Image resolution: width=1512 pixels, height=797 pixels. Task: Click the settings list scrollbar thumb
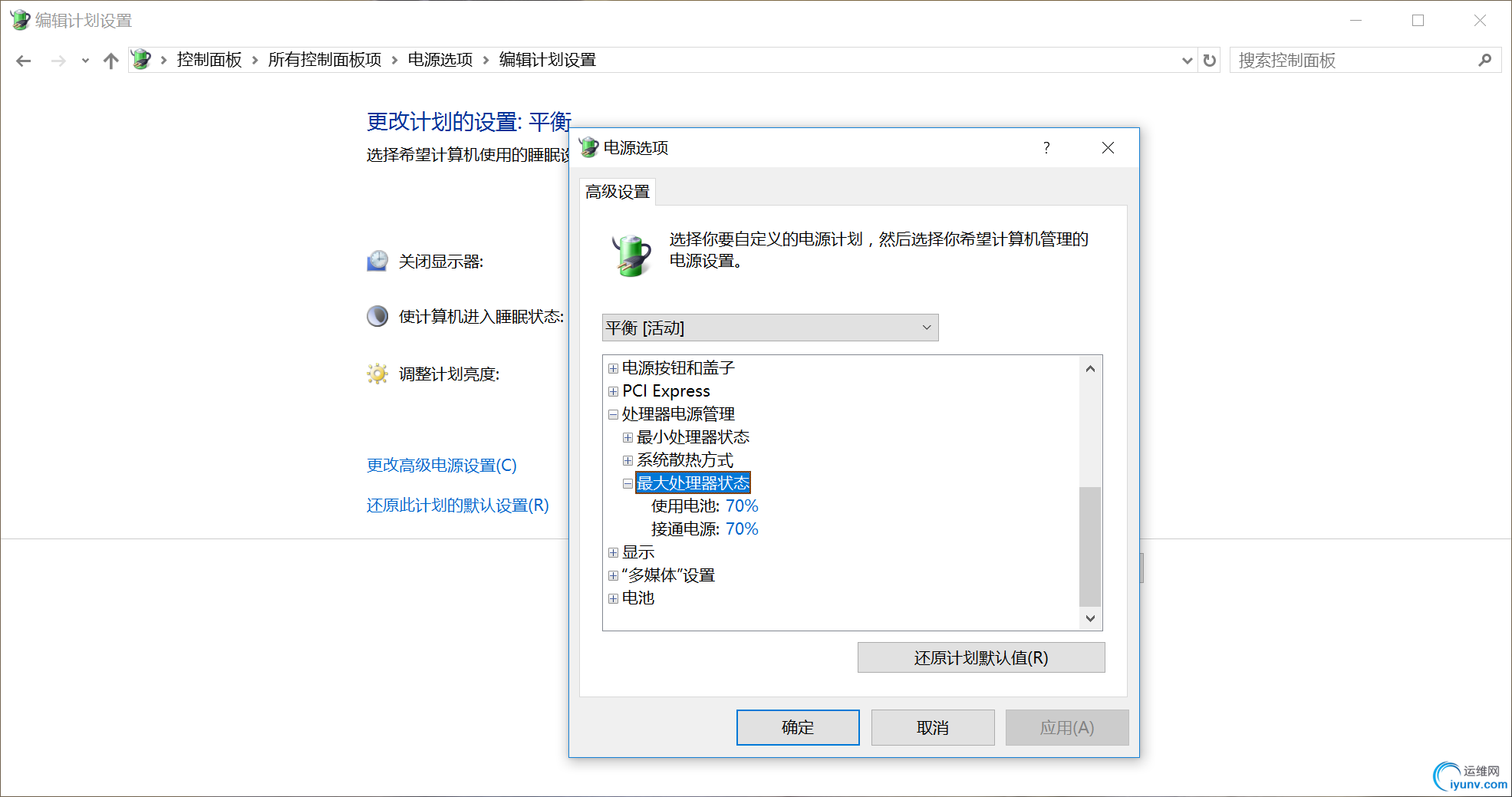(1090, 546)
